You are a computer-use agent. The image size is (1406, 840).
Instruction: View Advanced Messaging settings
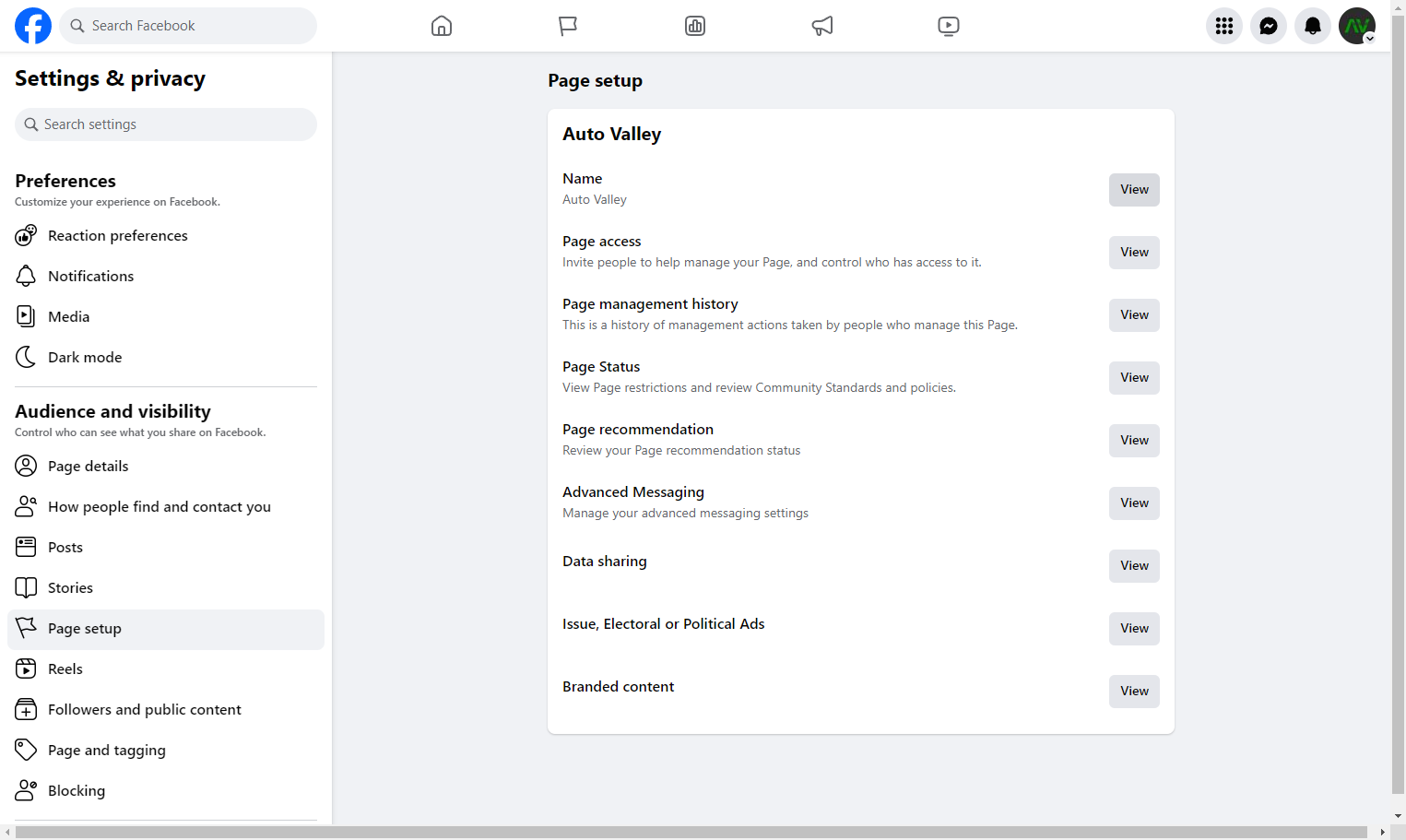pyautogui.click(x=1134, y=503)
